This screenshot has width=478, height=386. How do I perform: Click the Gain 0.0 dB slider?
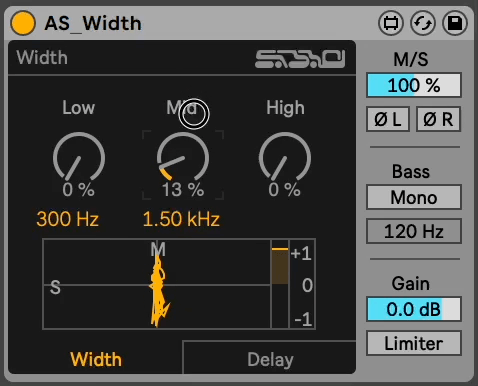click(414, 309)
